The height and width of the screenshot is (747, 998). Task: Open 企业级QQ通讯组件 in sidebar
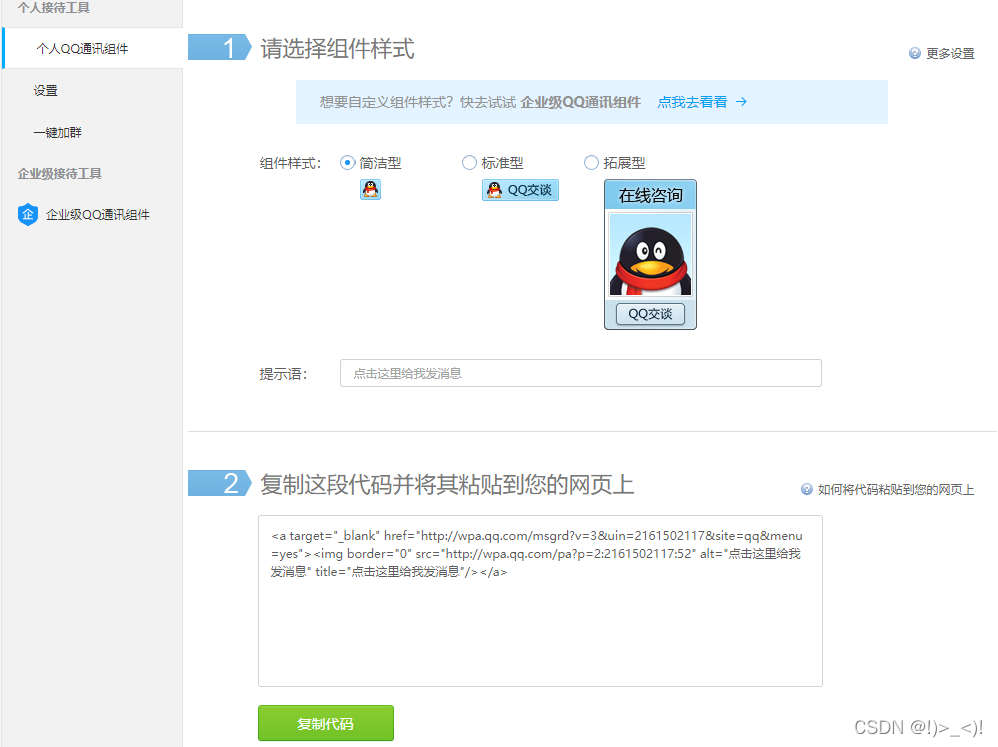click(97, 214)
